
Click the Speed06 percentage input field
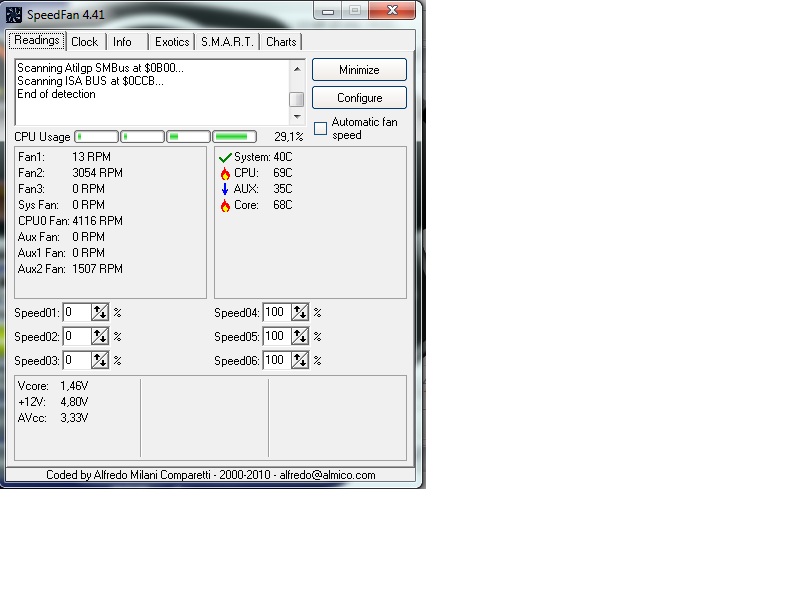coord(277,360)
